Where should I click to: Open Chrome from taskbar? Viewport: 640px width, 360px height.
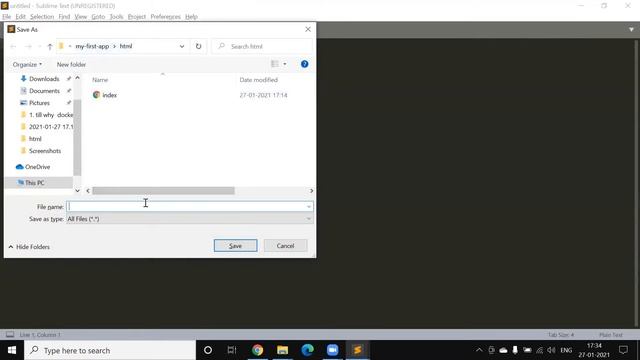coord(258,350)
